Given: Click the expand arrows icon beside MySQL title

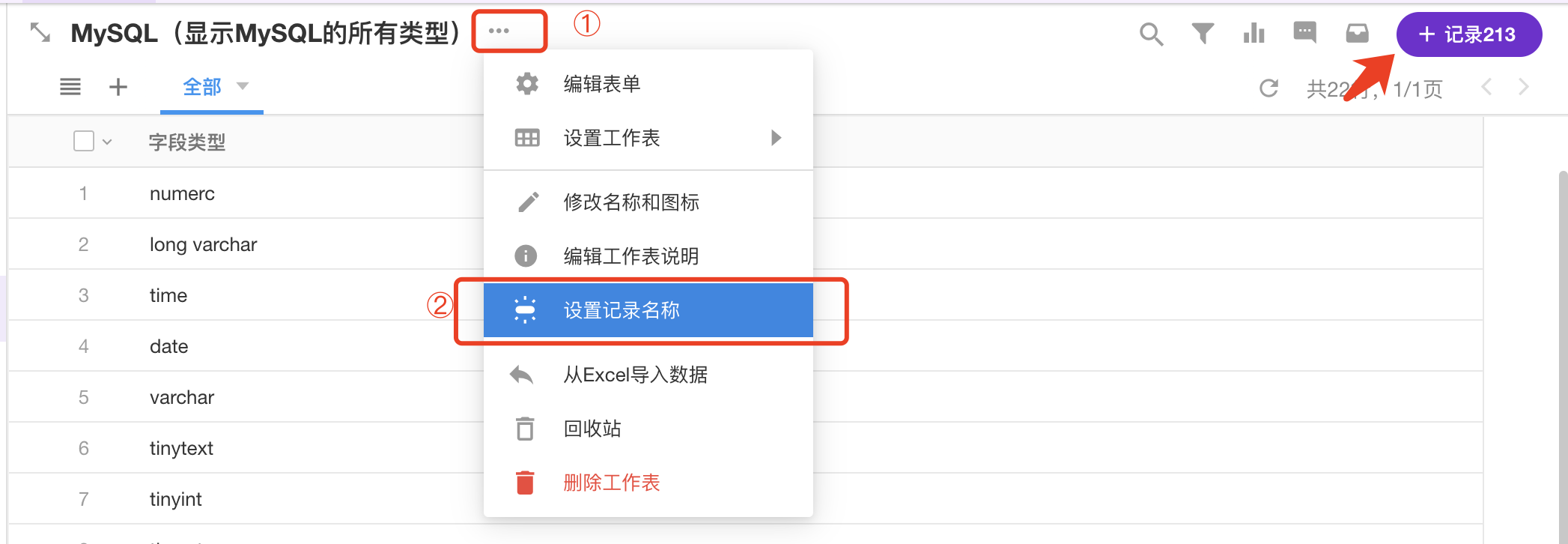Looking at the screenshot, I should tap(40, 32).
